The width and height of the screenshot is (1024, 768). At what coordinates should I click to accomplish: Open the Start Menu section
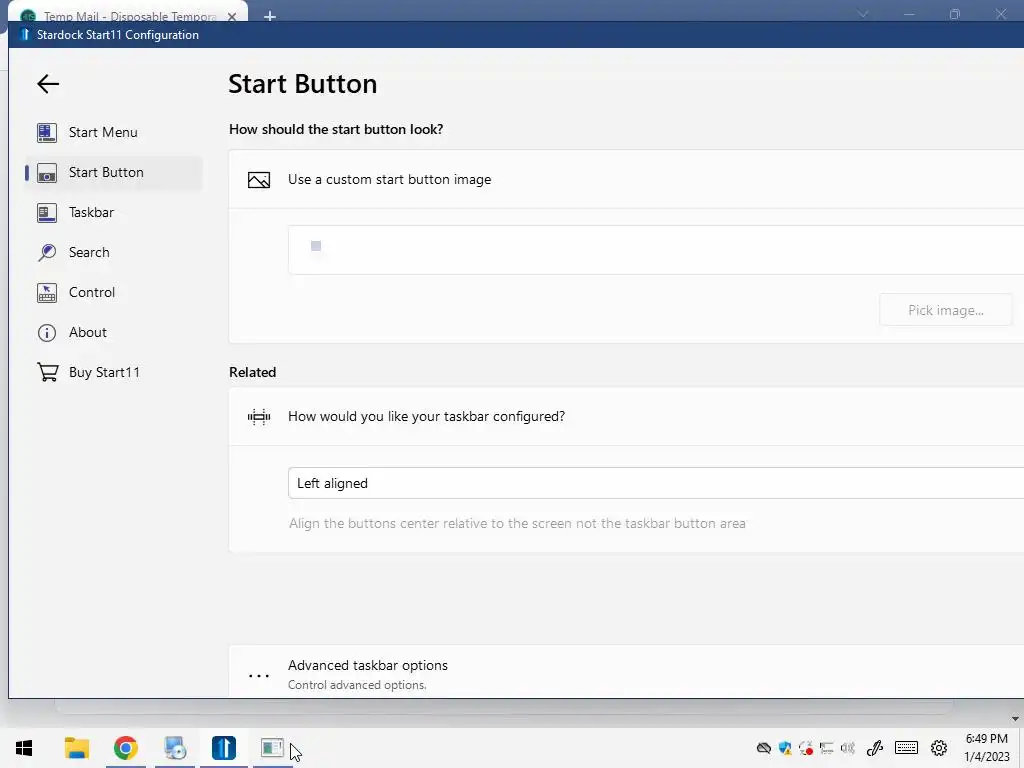pos(114,133)
